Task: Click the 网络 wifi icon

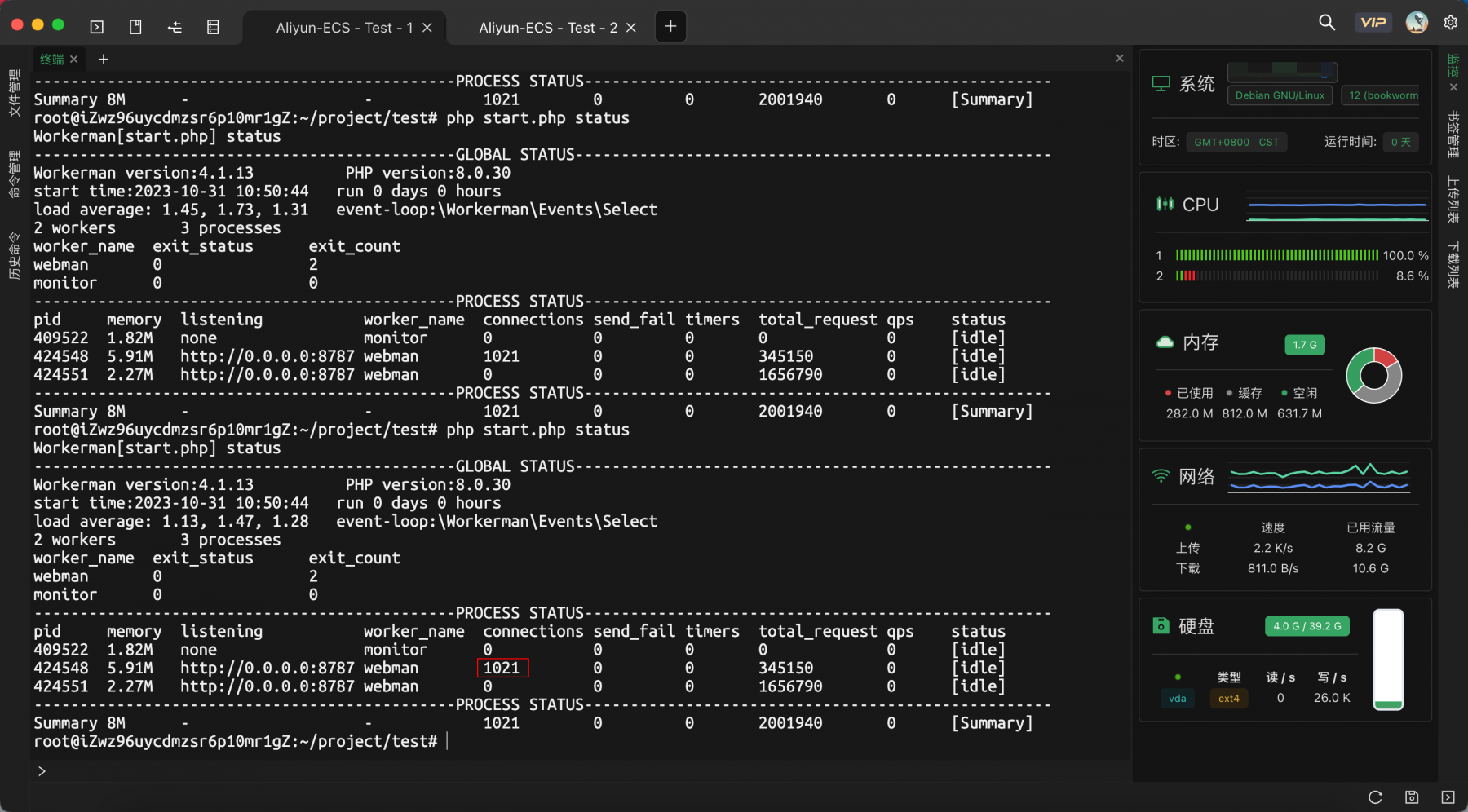Action: (1161, 475)
